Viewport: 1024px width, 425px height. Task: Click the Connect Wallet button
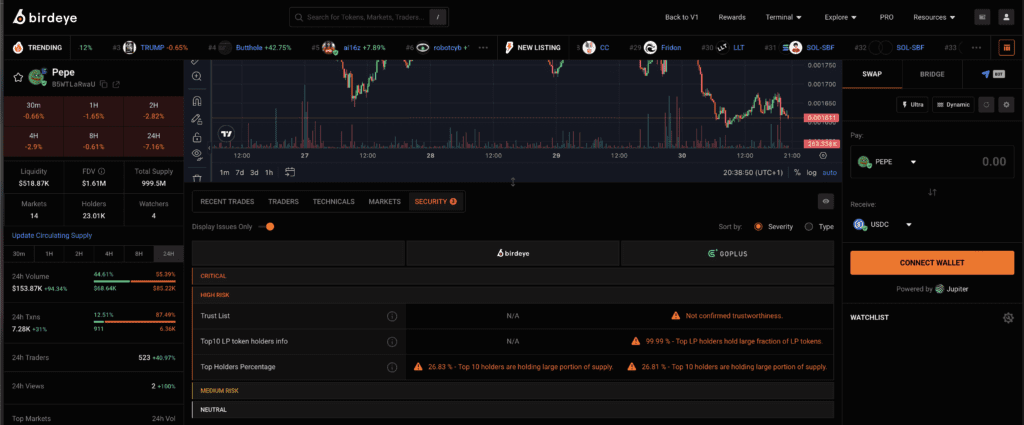pos(932,262)
